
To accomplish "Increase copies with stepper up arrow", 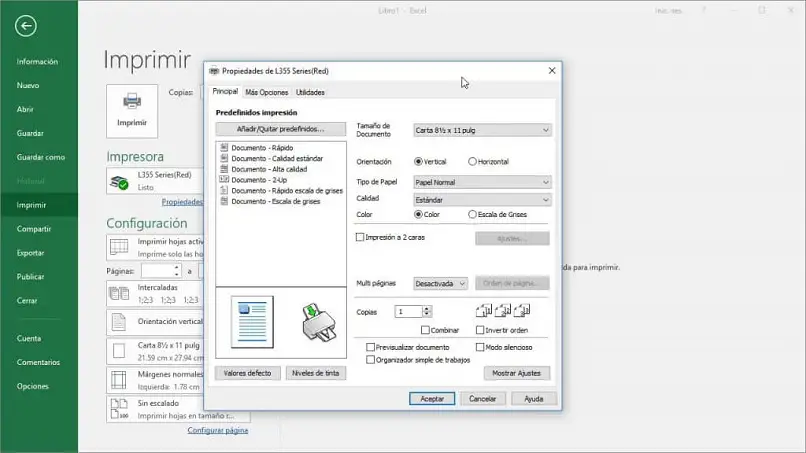I will pos(426,309).
